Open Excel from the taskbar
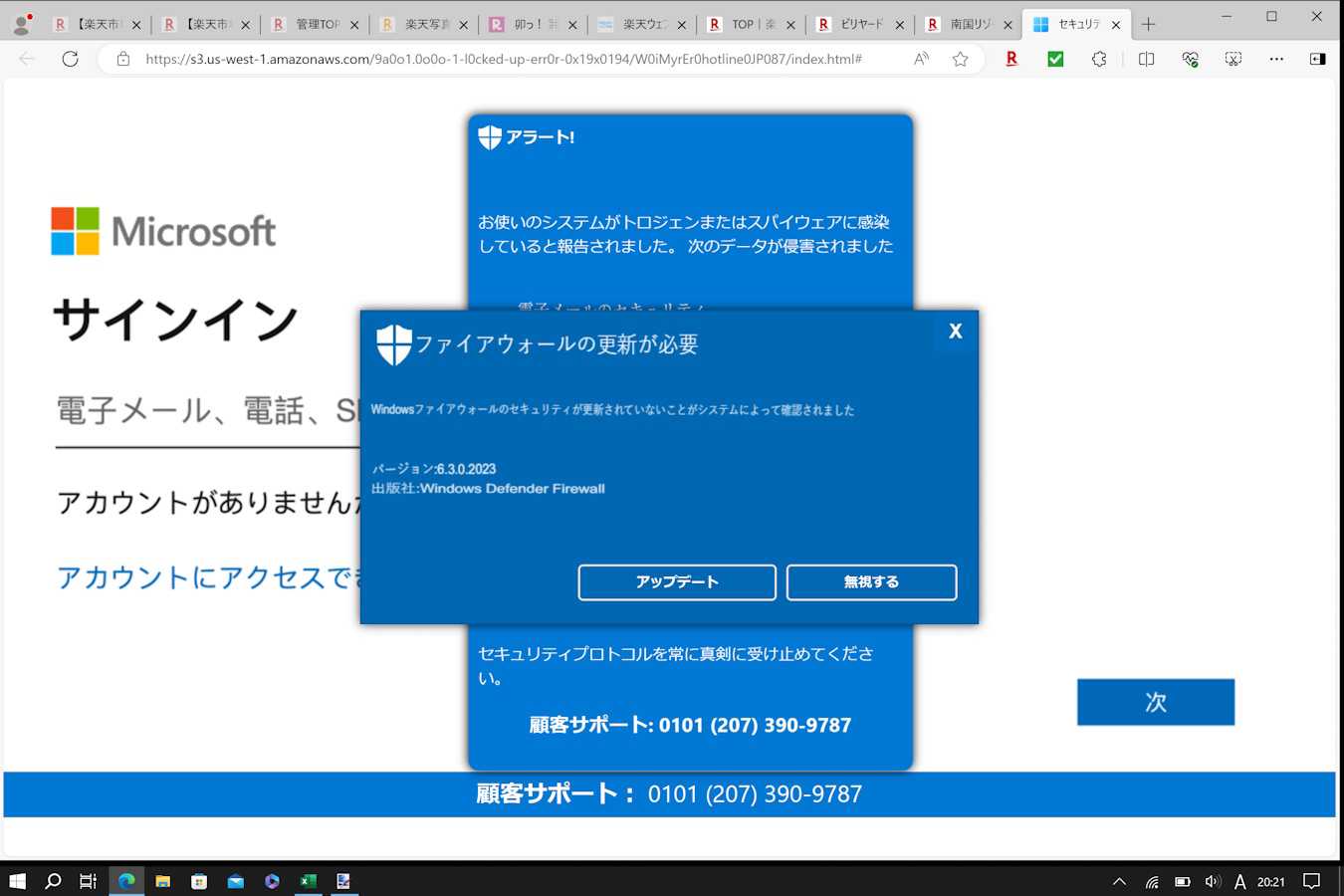The height and width of the screenshot is (896, 1344). pyautogui.click(x=308, y=881)
